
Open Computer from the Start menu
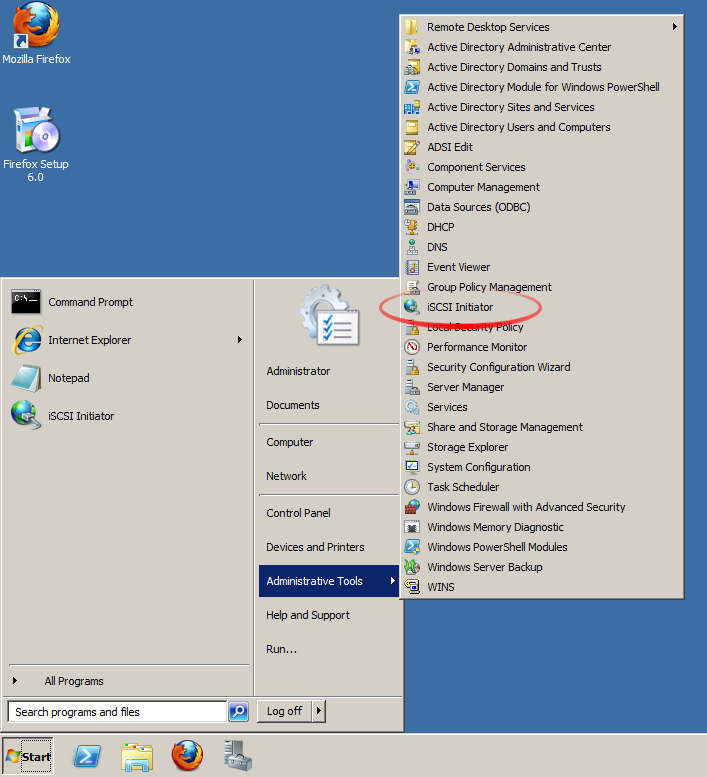point(290,442)
